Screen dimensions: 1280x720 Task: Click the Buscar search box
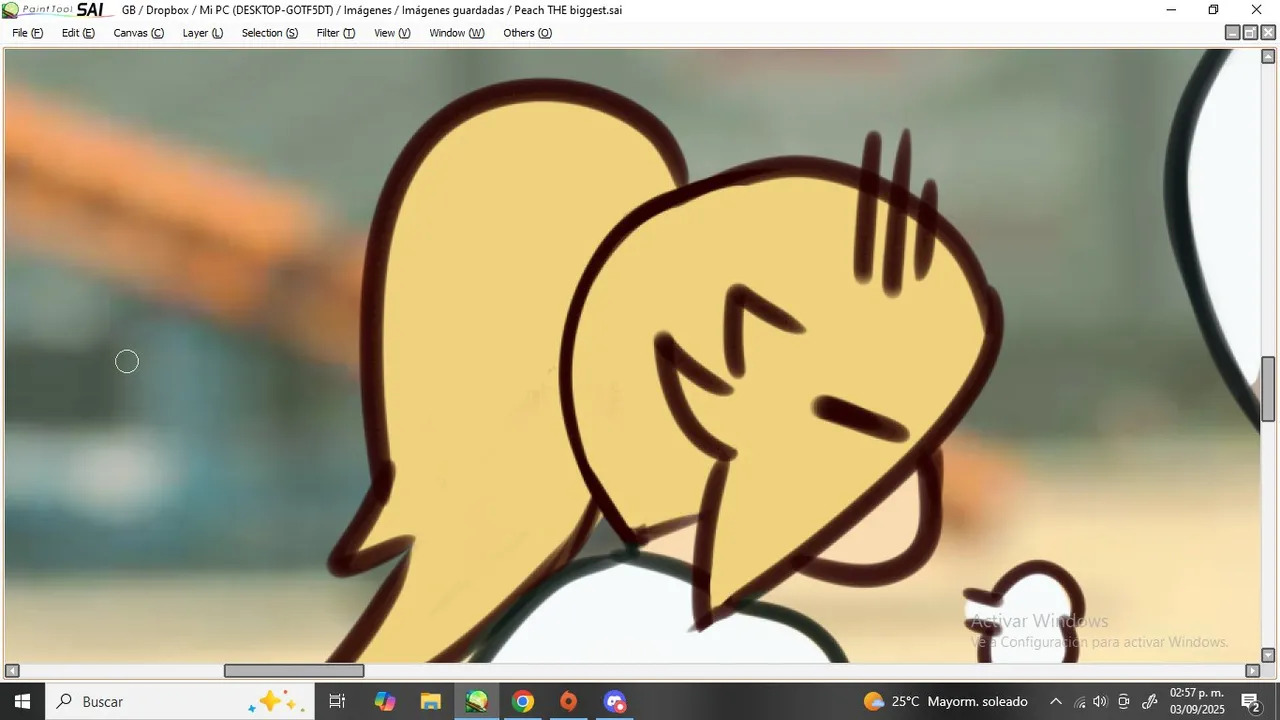(x=180, y=702)
